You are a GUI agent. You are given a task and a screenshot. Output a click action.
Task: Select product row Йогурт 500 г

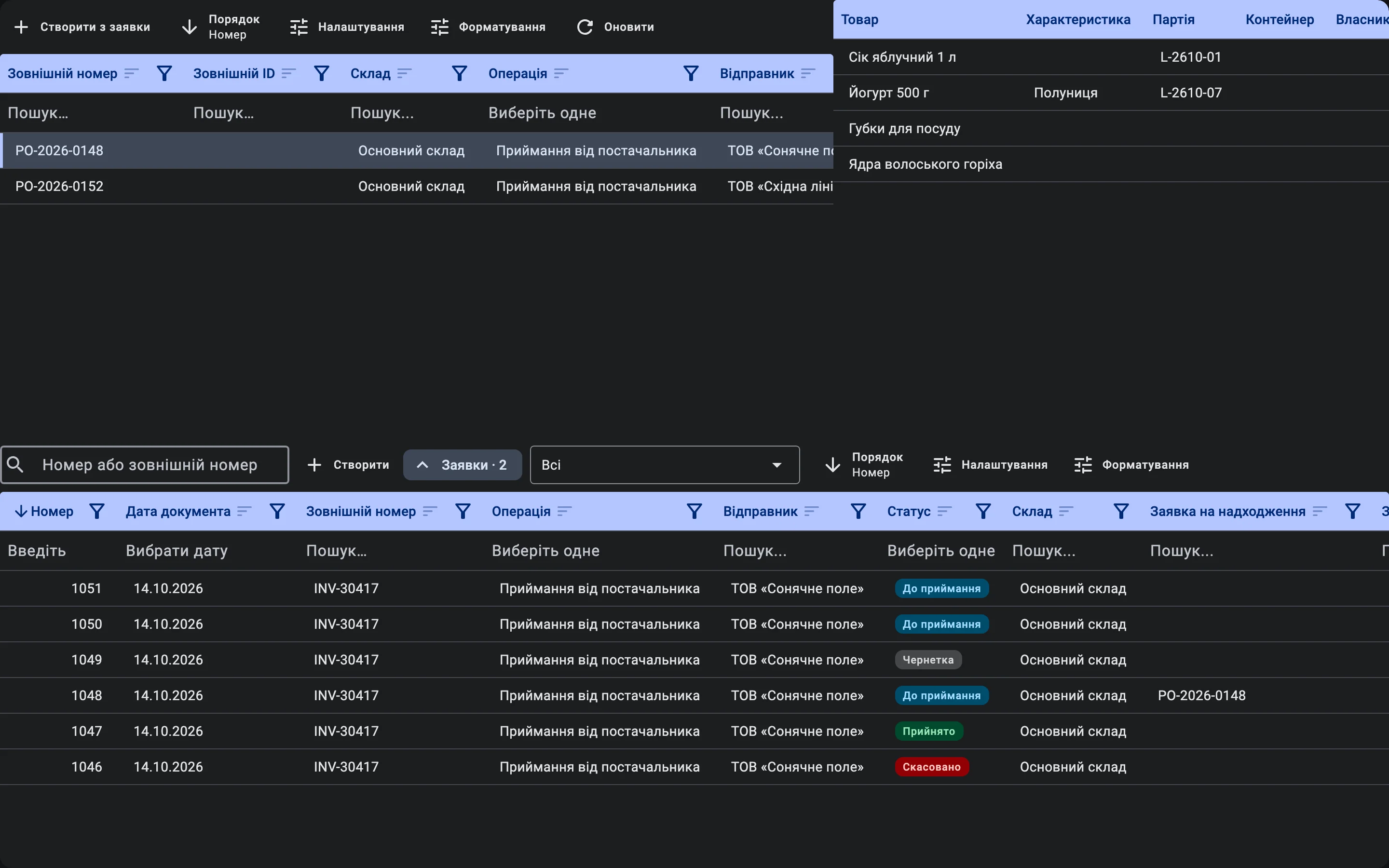click(1111, 93)
